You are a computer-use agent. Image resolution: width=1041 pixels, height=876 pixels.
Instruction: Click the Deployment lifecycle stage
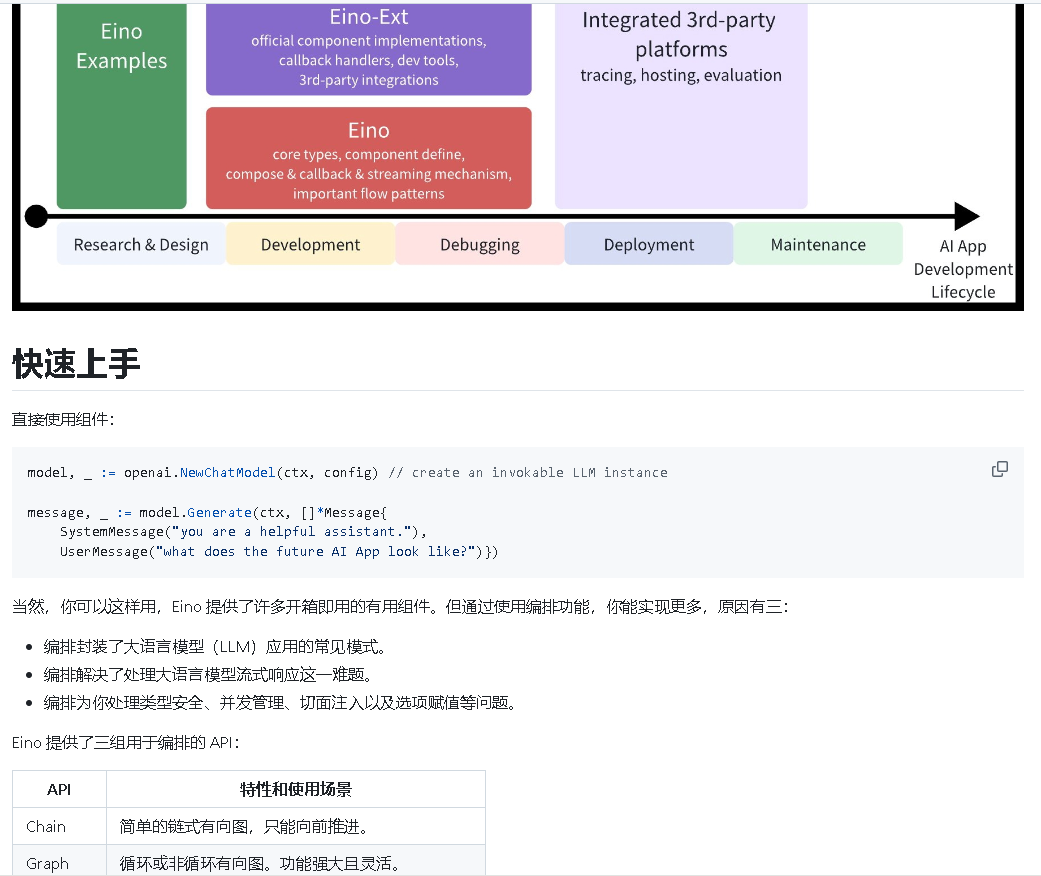pos(648,243)
